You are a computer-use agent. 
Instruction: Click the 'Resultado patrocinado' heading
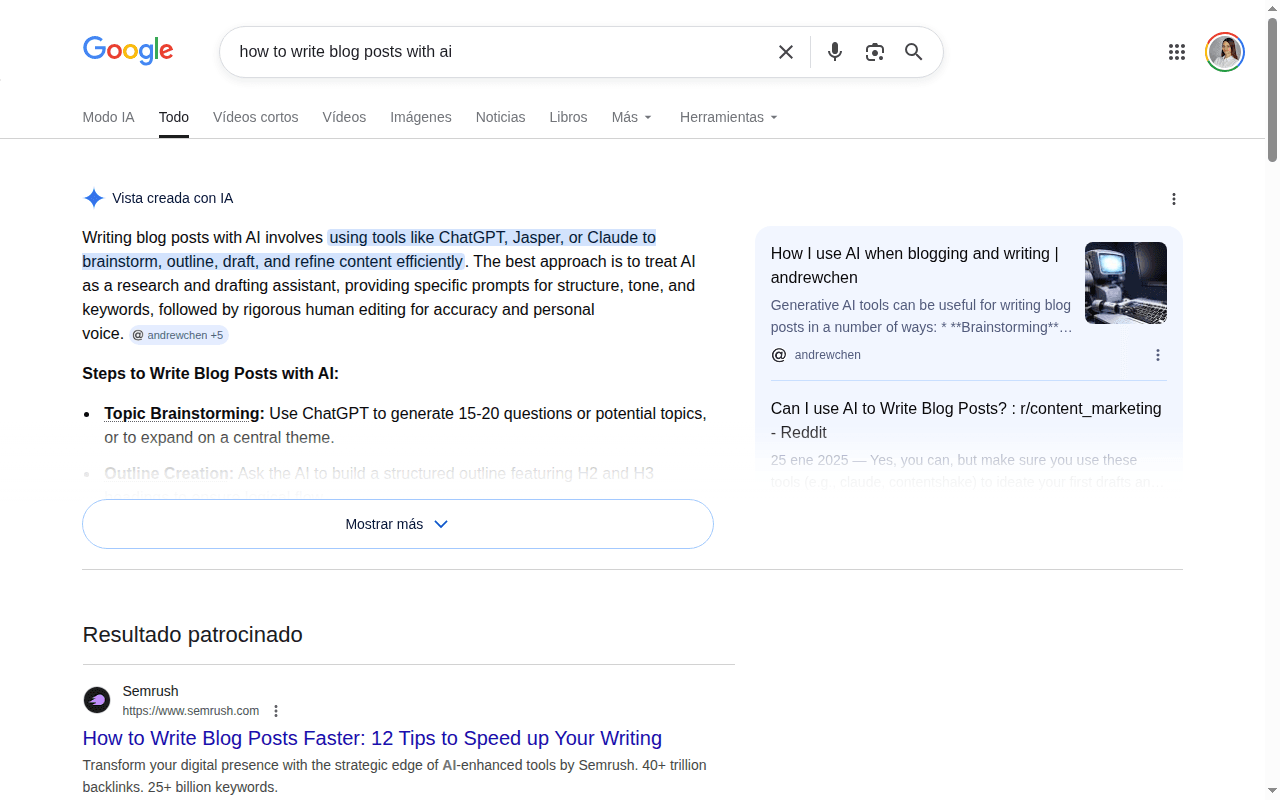tap(193, 634)
